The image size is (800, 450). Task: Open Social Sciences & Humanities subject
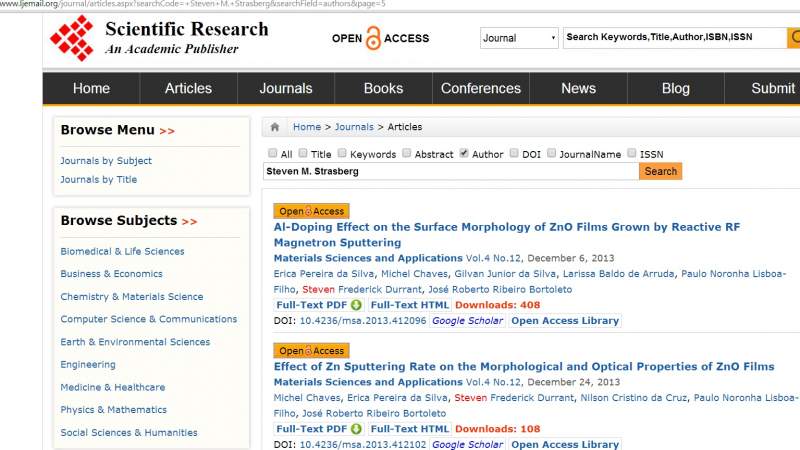pos(129,433)
